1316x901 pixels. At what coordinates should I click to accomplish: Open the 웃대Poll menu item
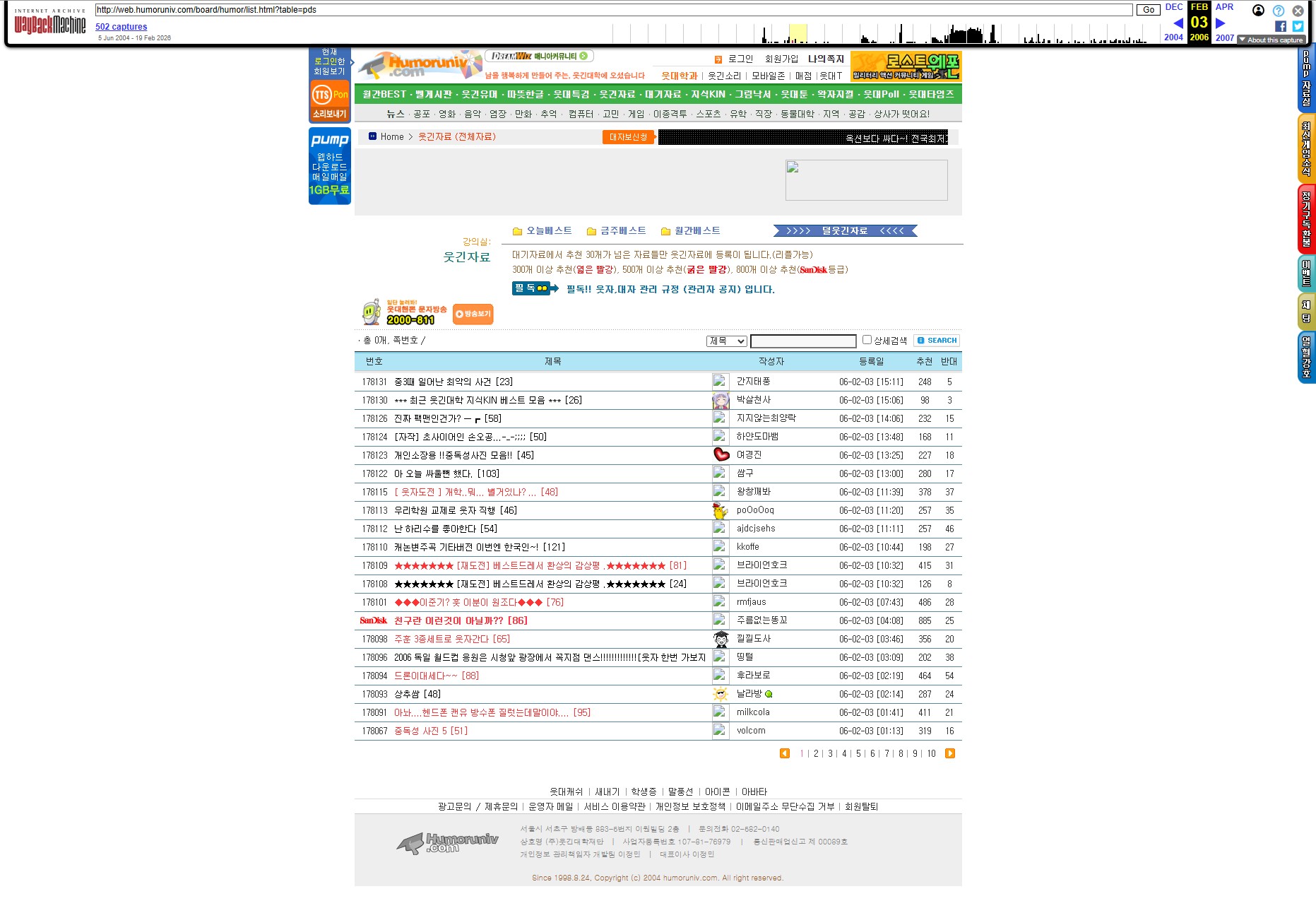coord(881,94)
